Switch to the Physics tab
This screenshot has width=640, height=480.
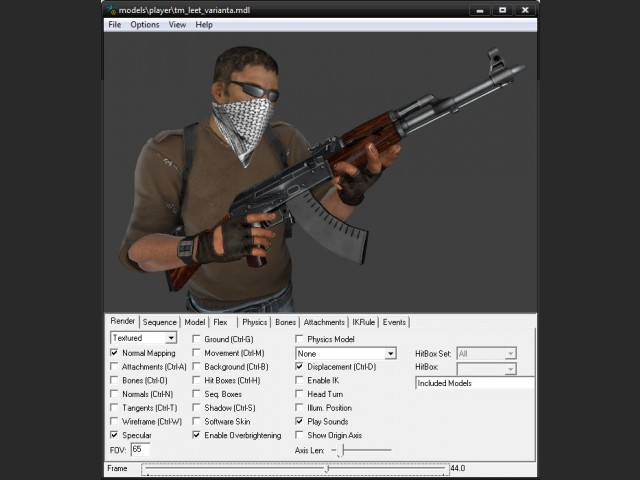coord(254,322)
